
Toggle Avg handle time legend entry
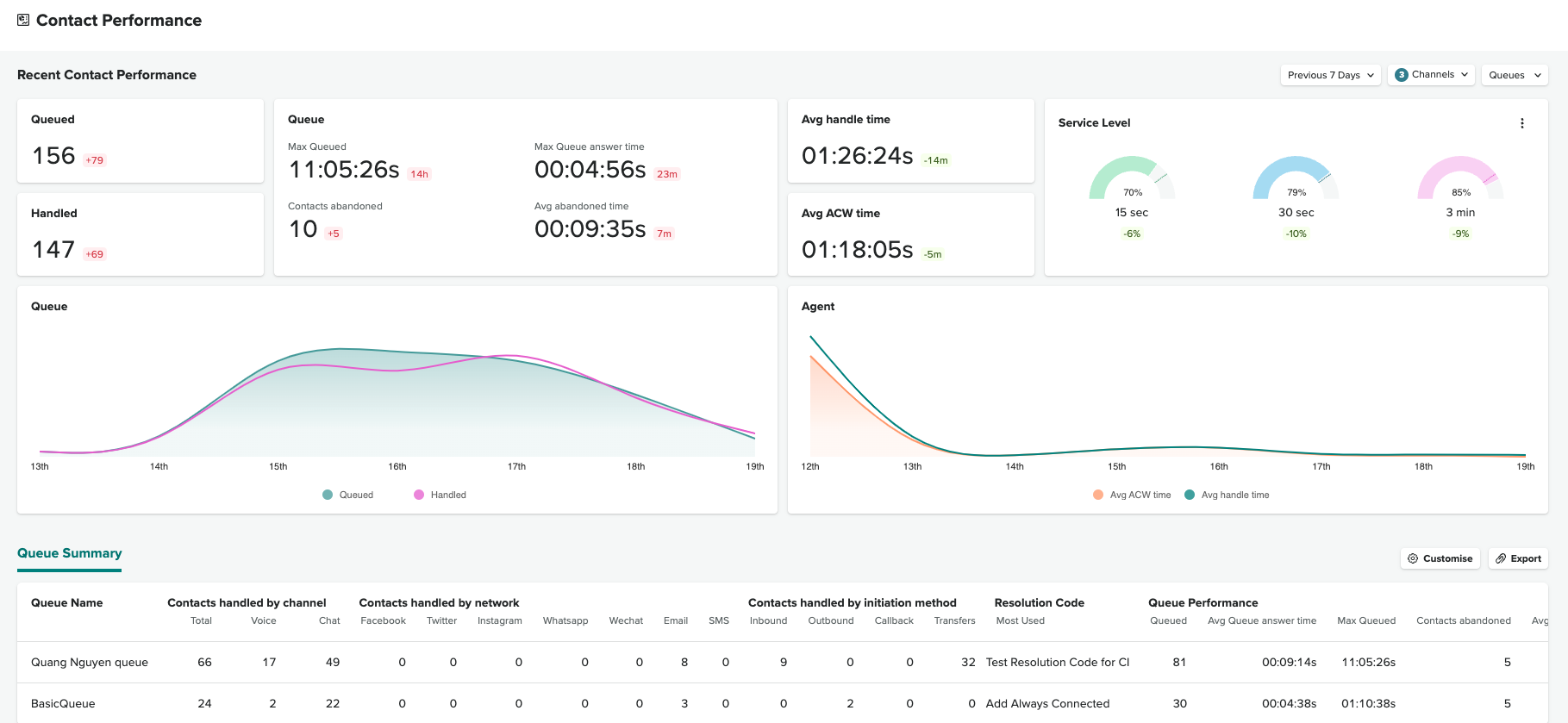tap(1227, 495)
